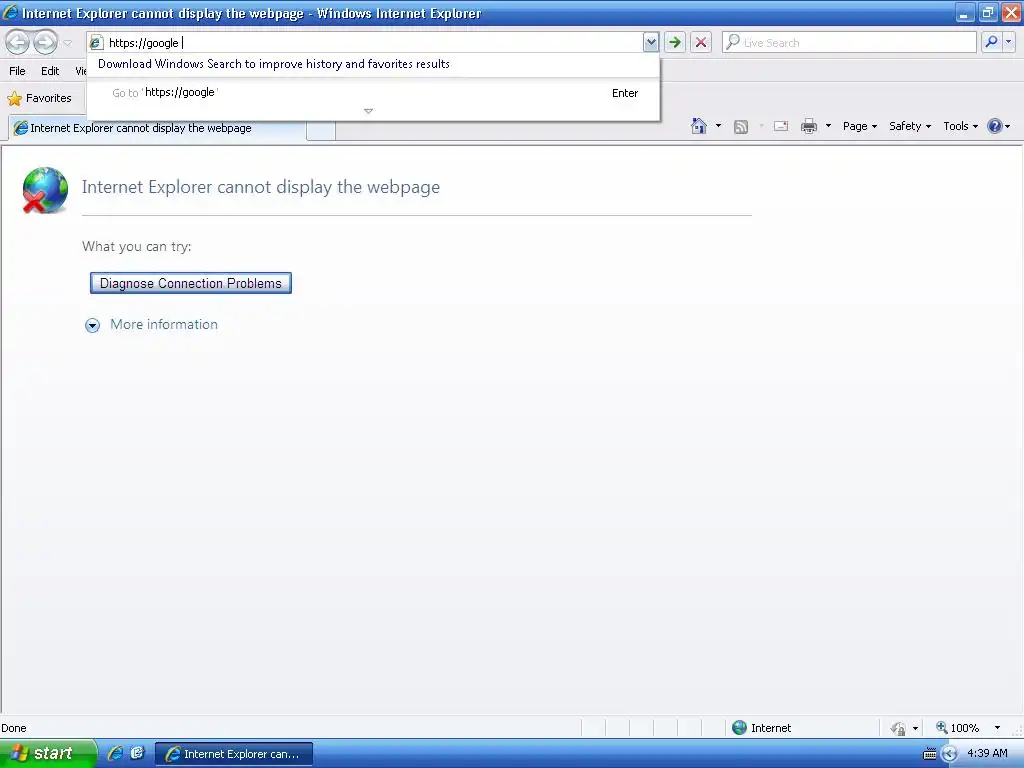
Task: Open the address bar history dropdown
Action: tap(650, 42)
